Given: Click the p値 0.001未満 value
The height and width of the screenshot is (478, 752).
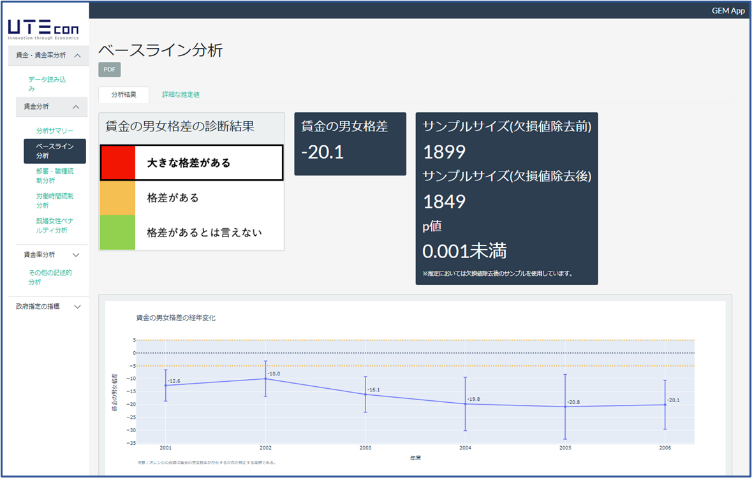Looking at the screenshot, I should pos(464,251).
